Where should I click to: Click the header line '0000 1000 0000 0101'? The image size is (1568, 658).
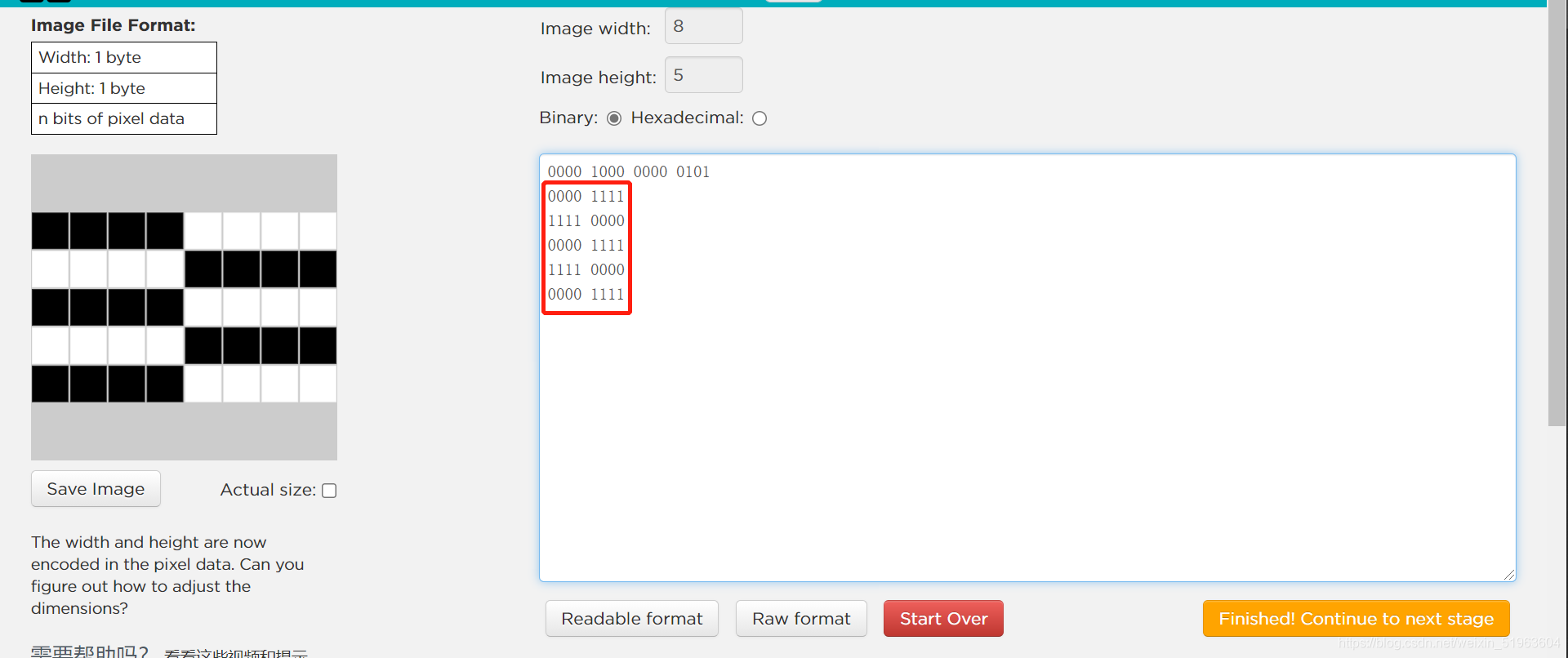pos(629,172)
